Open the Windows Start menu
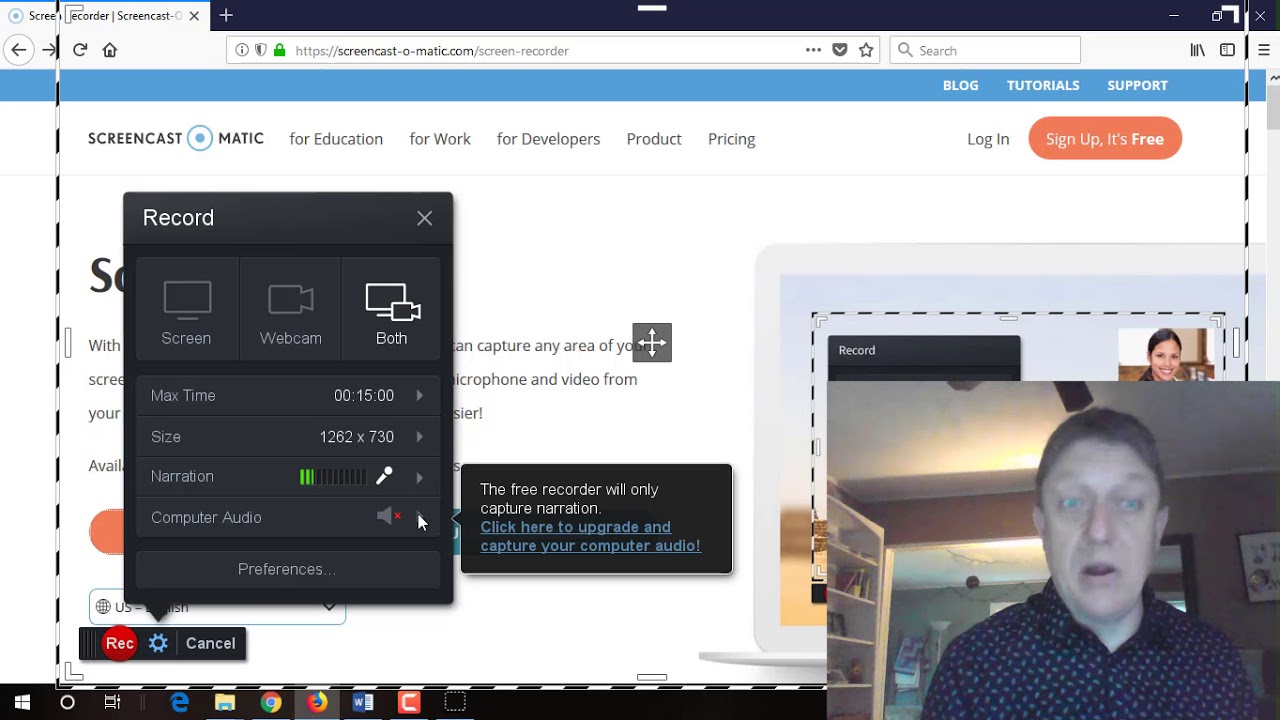 [22, 703]
